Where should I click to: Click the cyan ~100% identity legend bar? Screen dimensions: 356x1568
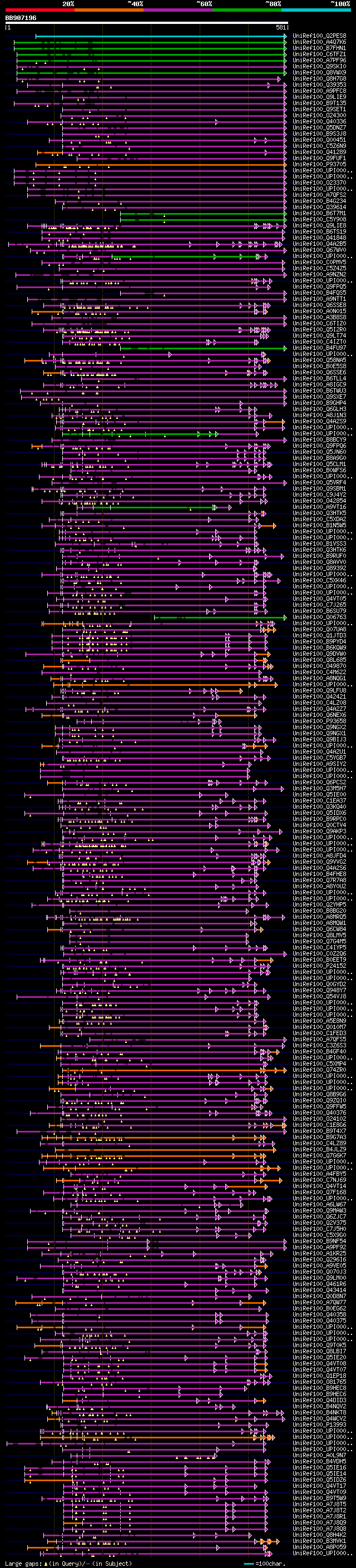[x=317, y=10]
